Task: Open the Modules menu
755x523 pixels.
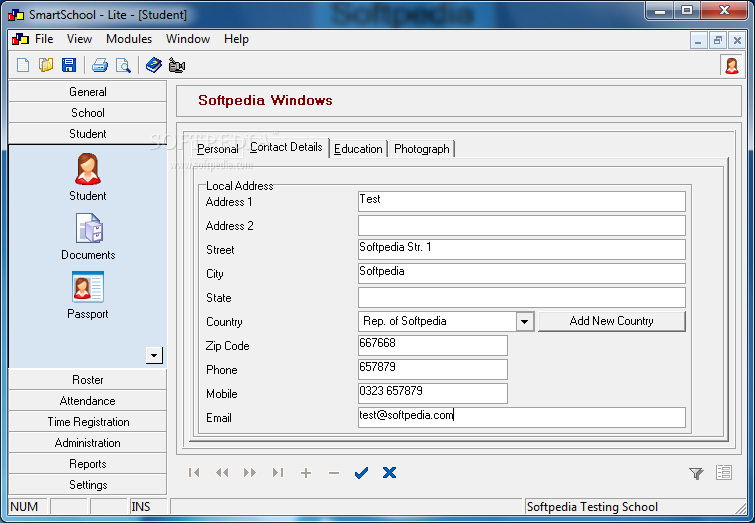Action: [129, 39]
